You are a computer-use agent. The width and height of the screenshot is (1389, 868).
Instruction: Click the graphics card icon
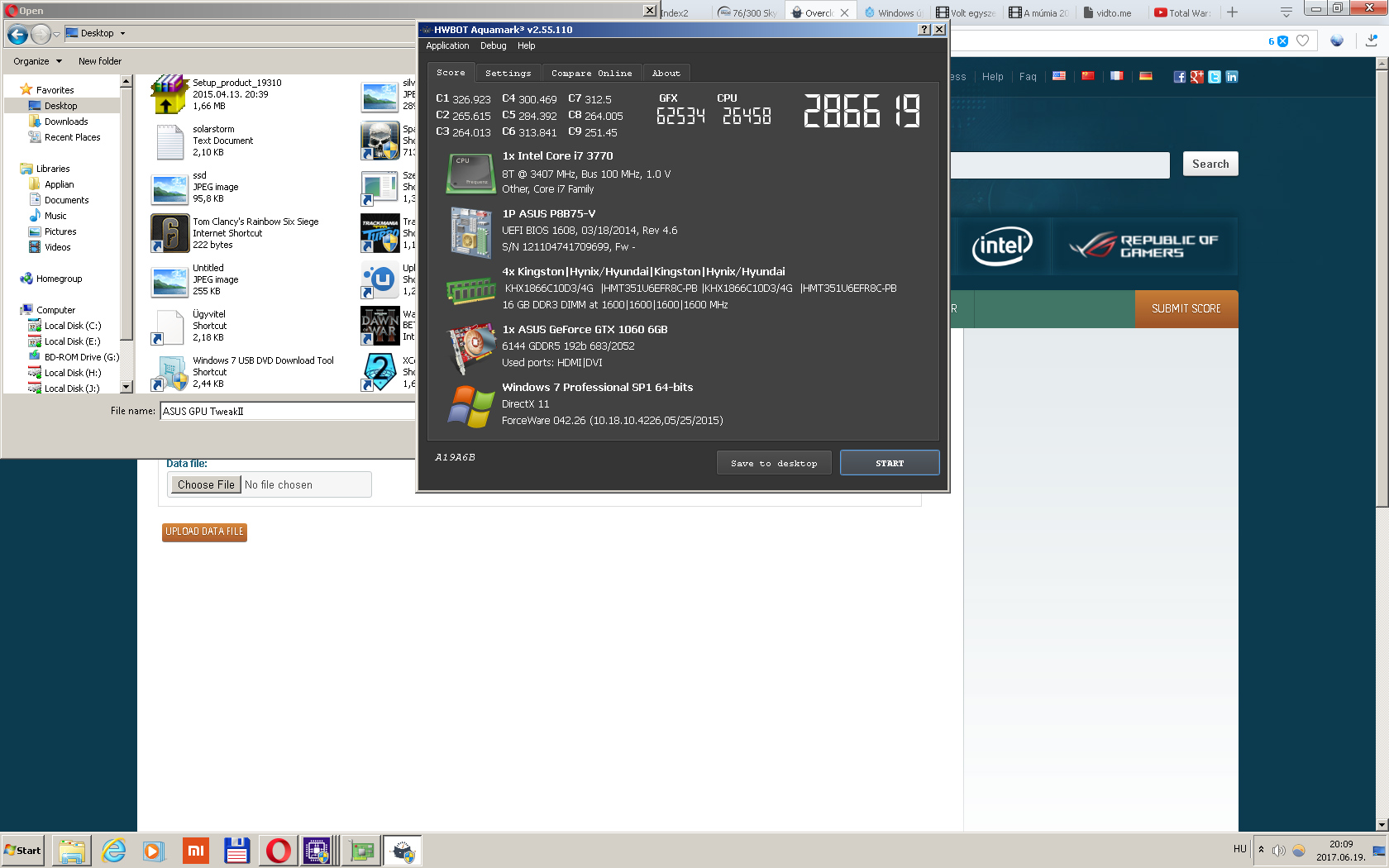coord(470,349)
